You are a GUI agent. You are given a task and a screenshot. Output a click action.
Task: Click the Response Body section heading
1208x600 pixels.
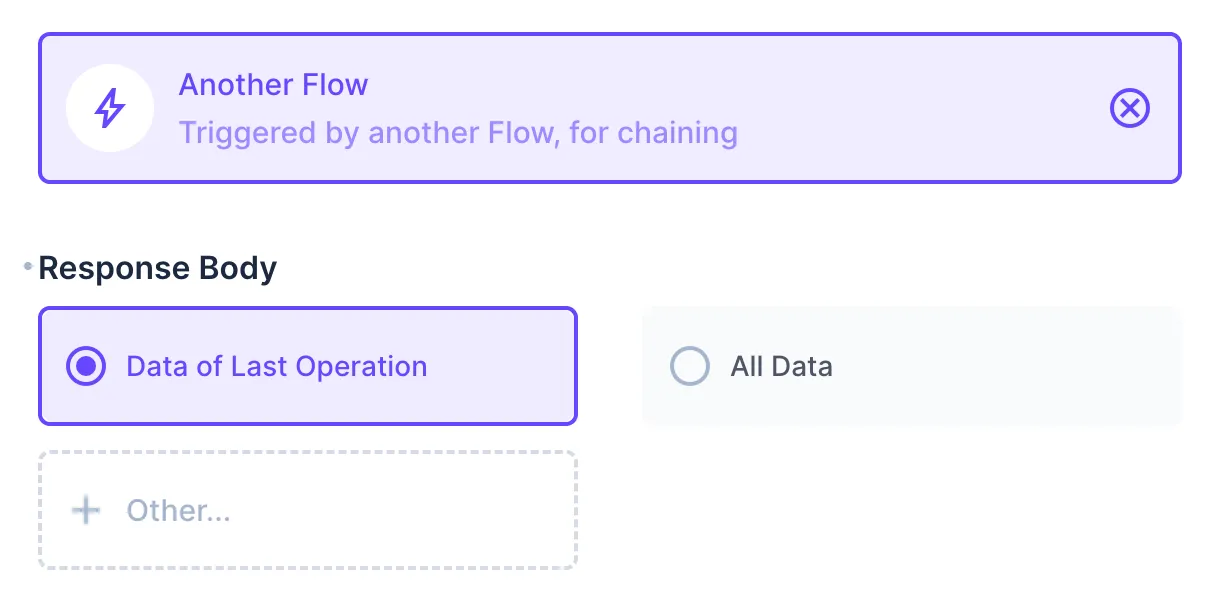pos(157,267)
